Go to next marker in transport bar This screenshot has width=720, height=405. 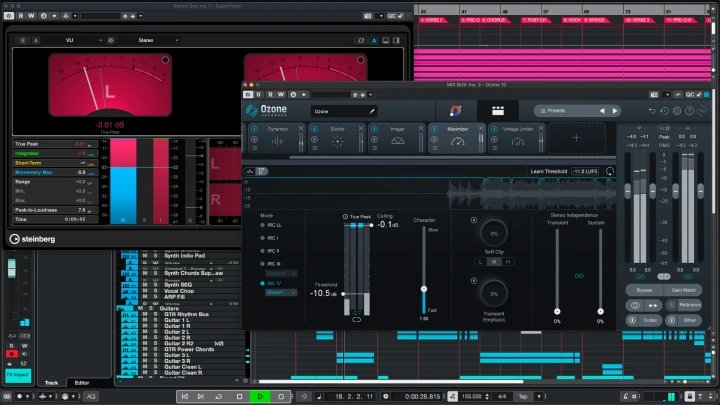[201, 396]
